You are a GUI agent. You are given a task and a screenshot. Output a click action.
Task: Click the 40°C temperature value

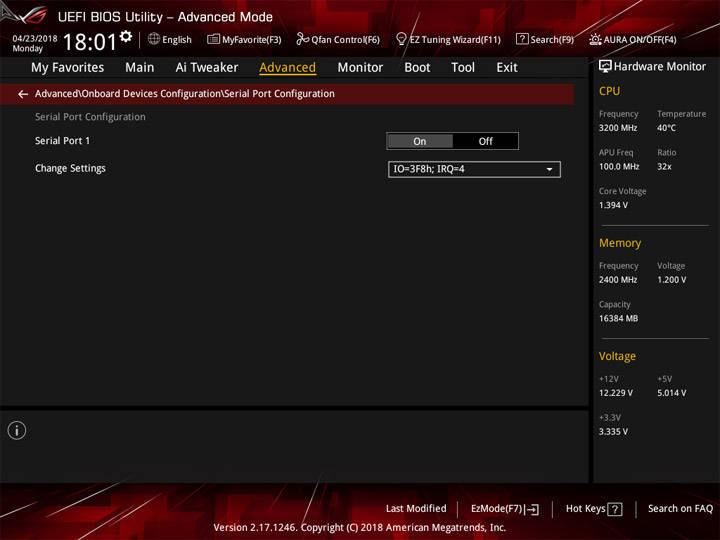666,128
